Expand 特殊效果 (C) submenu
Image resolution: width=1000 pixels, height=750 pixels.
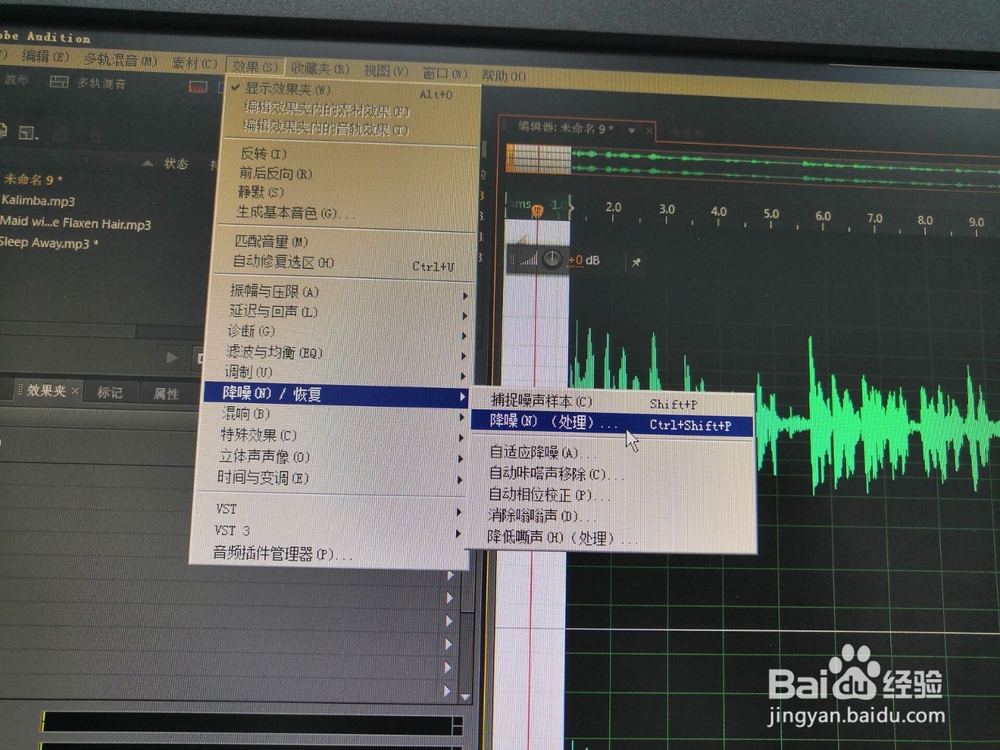[x=333, y=436]
